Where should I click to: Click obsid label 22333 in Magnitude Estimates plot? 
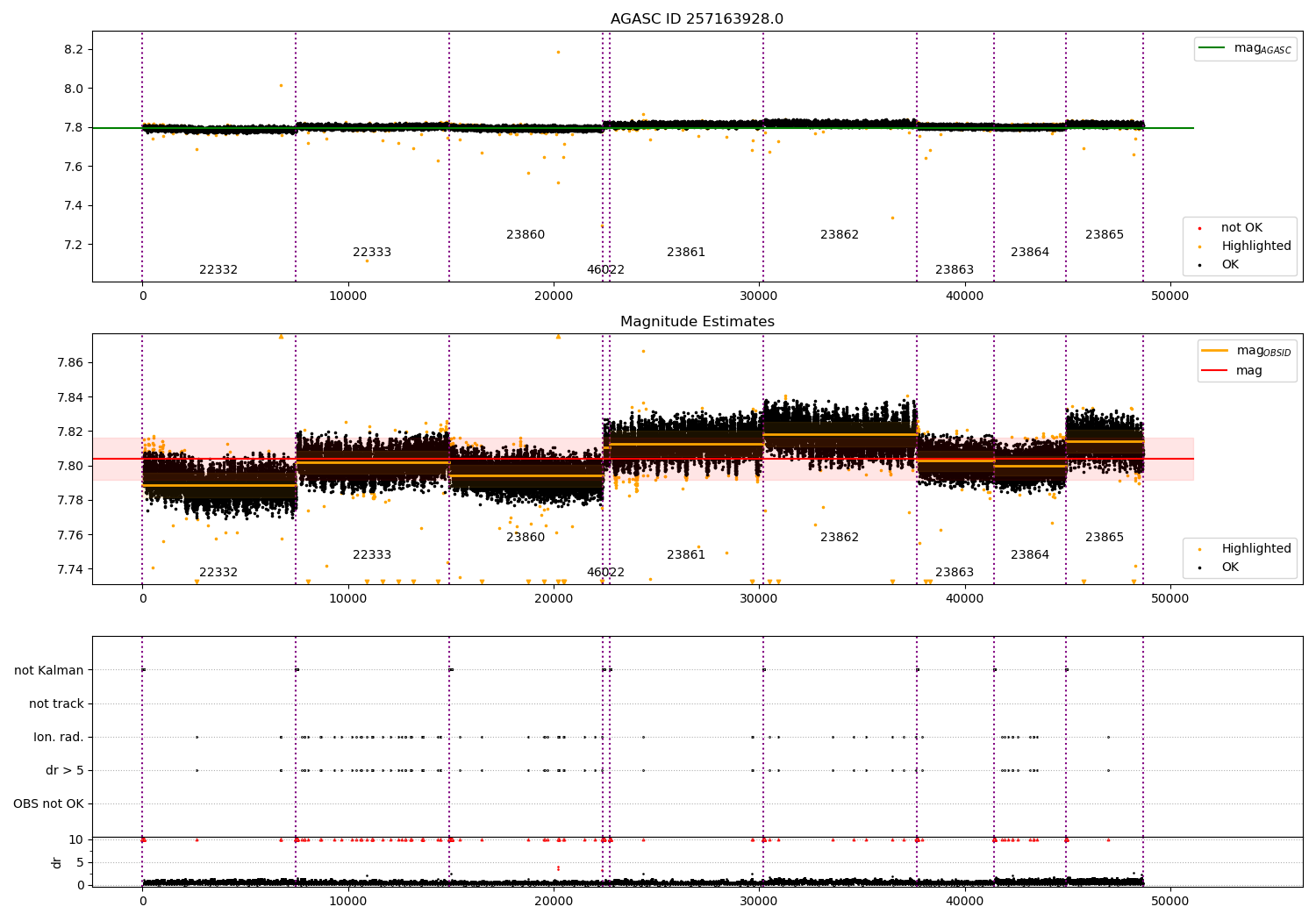372,555
